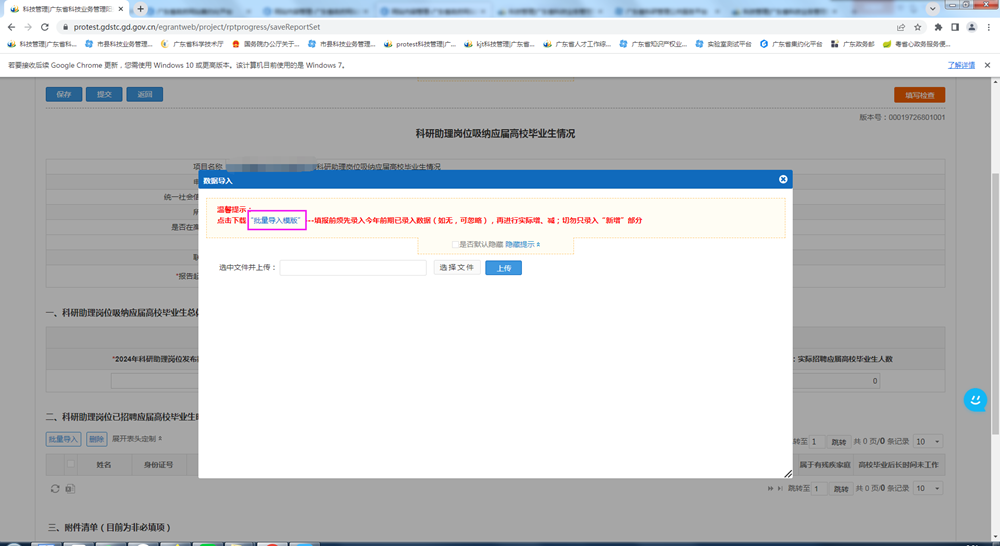1000x546 pixels.
Task: Close the 数据导入 dialog
Action: [x=783, y=180]
